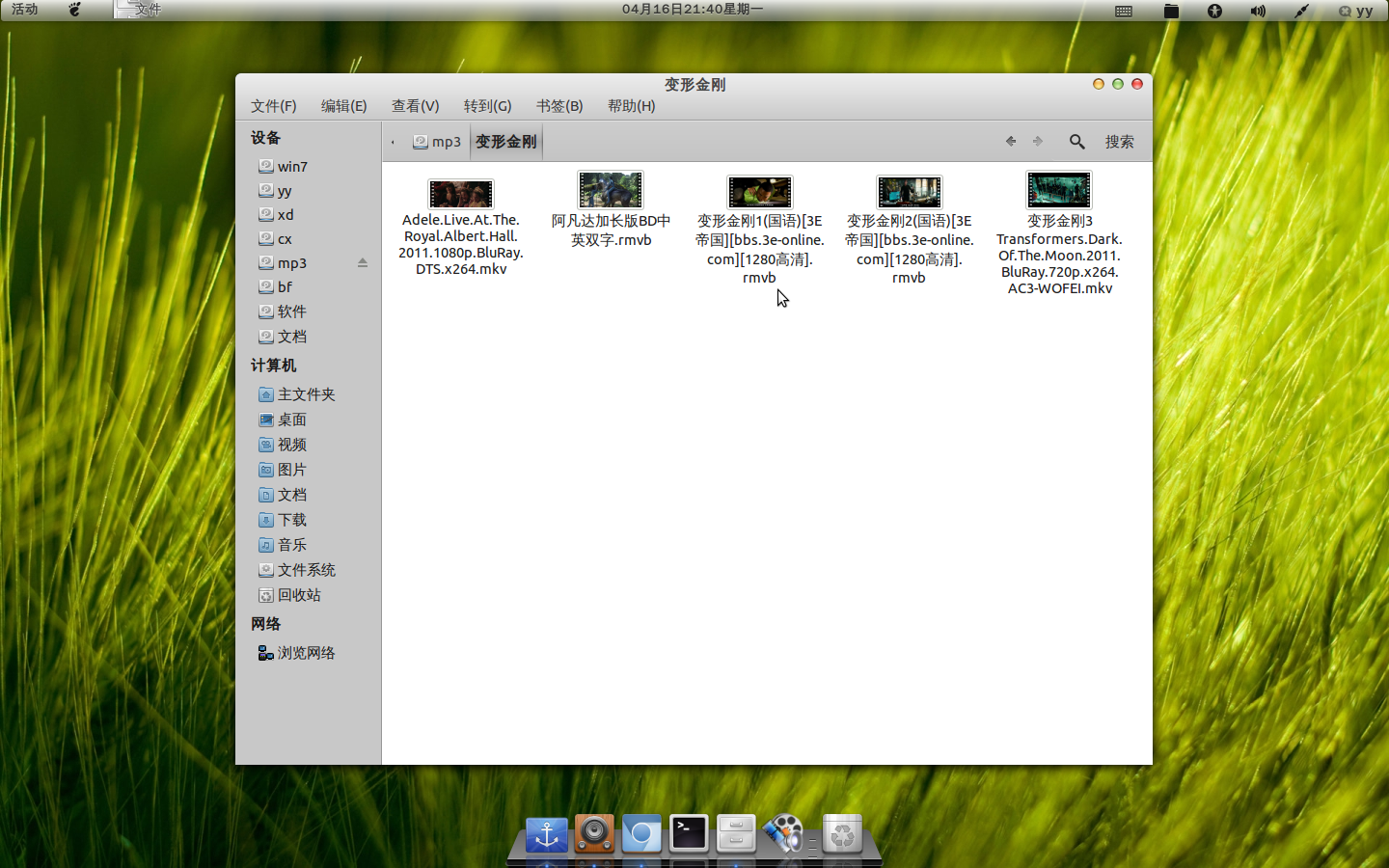1389x868 pixels.
Task: Click the folder icon in top panel
Action: pos(1171,11)
